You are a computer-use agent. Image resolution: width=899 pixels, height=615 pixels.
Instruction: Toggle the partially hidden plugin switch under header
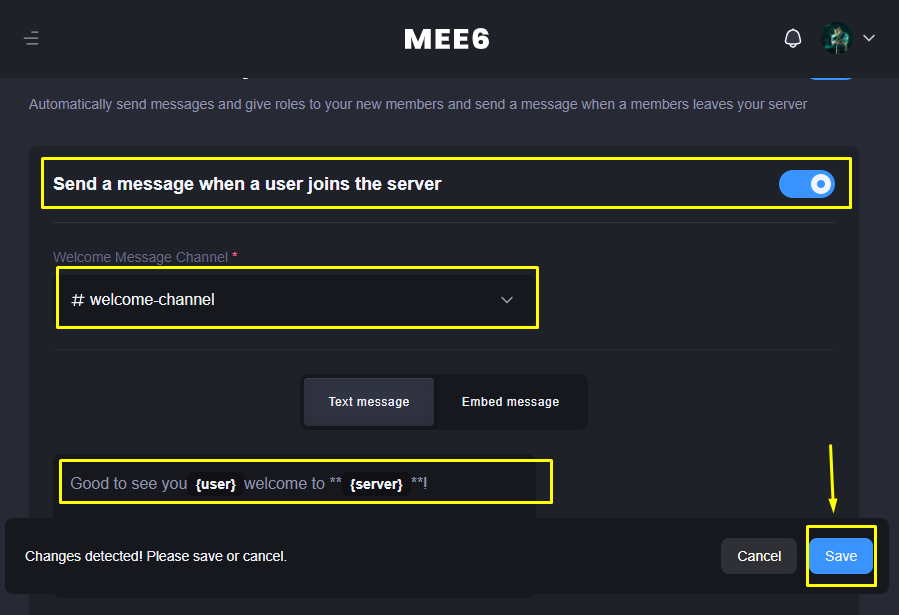click(x=831, y=76)
